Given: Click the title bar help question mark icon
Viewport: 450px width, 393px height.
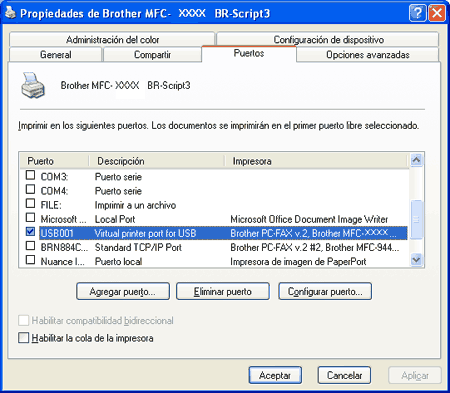Looking at the screenshot, I should tap(417, 14).
